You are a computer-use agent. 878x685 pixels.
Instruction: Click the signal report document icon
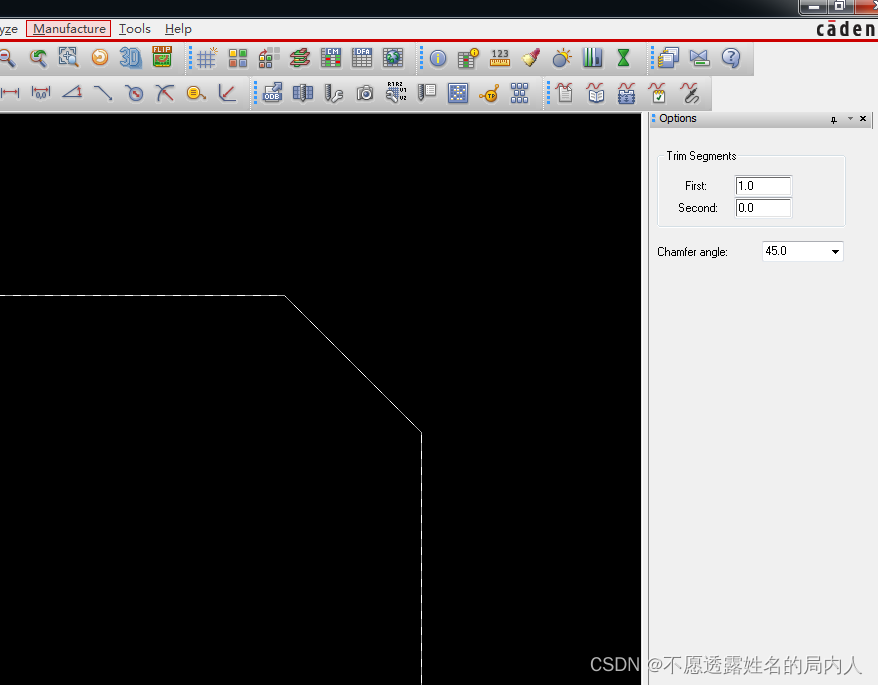[565, 93]
